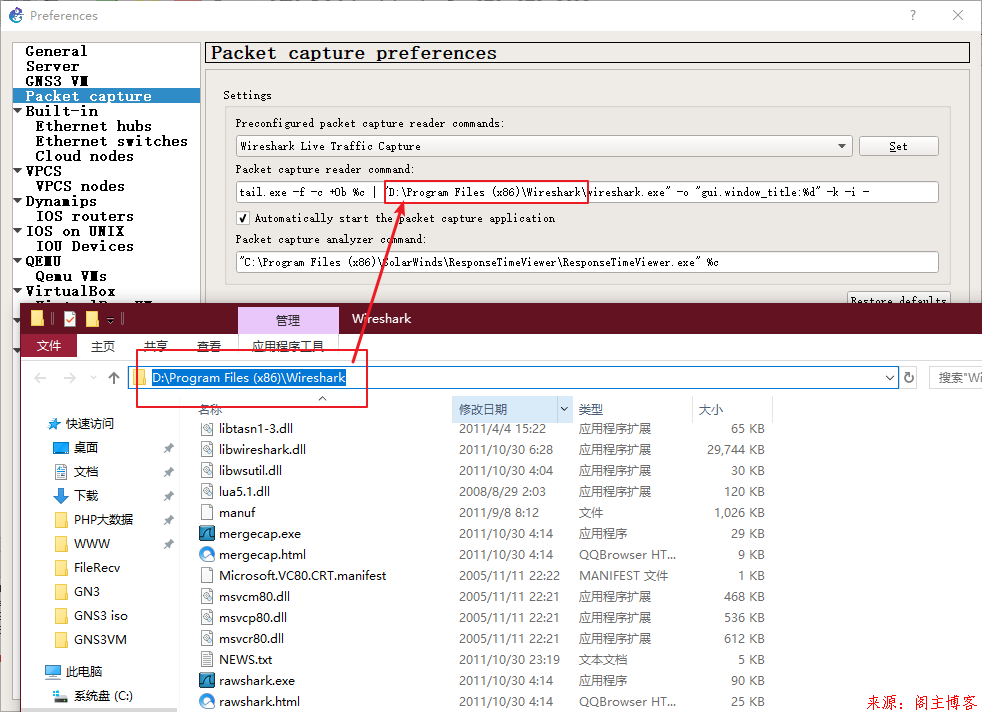Viewport: 982px width, 712px height.
Task: Click the Explorer refresh icon
Action: (909, 378)
